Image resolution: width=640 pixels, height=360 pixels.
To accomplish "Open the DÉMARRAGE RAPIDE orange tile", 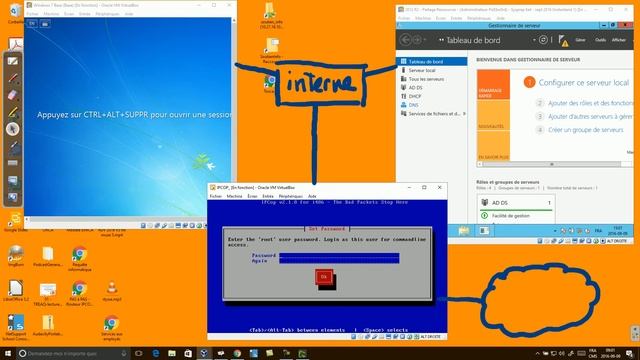I will [x=493, y=84].
